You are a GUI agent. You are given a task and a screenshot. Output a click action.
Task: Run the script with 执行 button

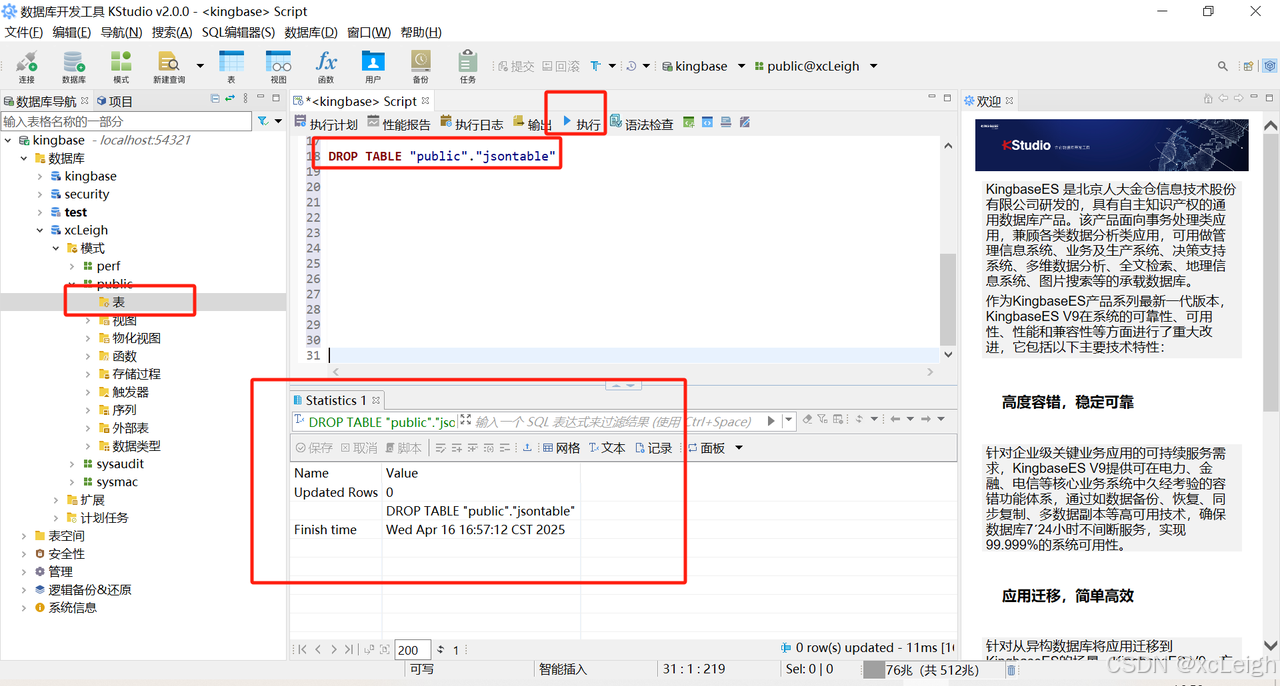(x=581, y=124)
